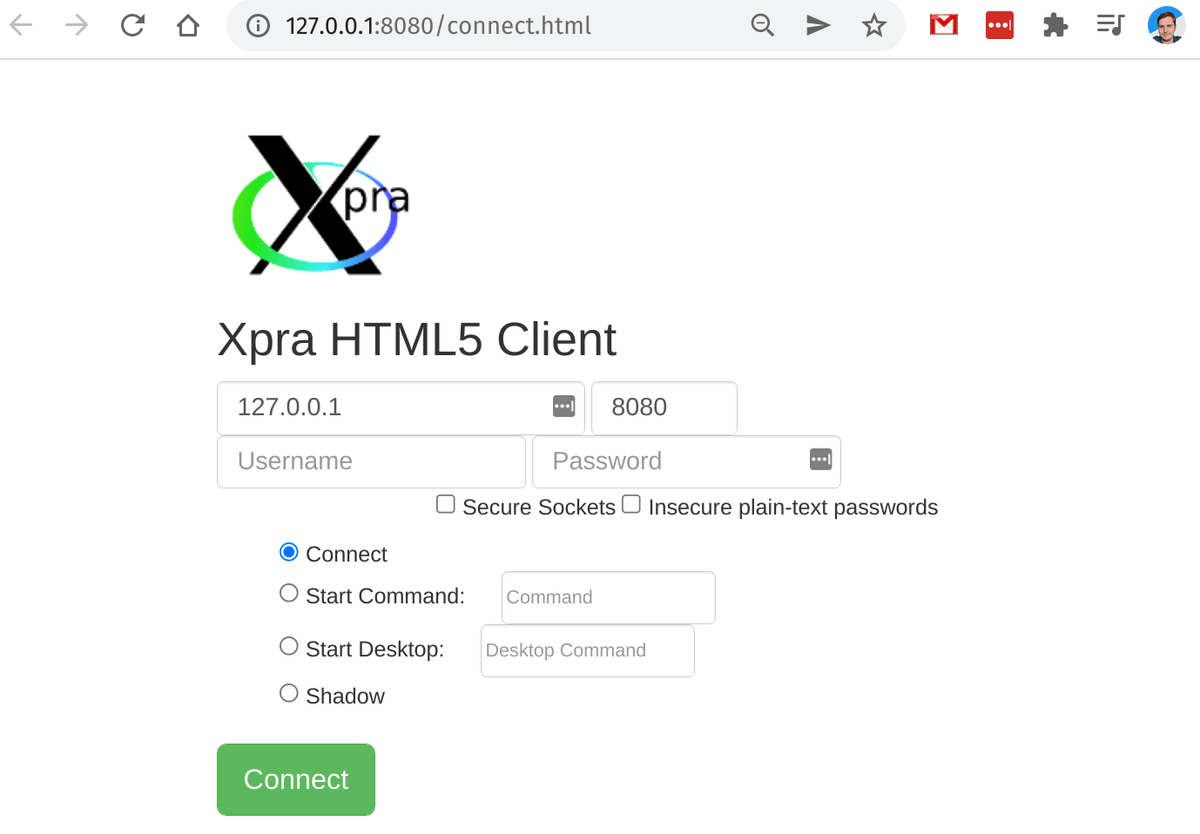Open the browser Extensions puzzle-piece icon

point(1055,25)
